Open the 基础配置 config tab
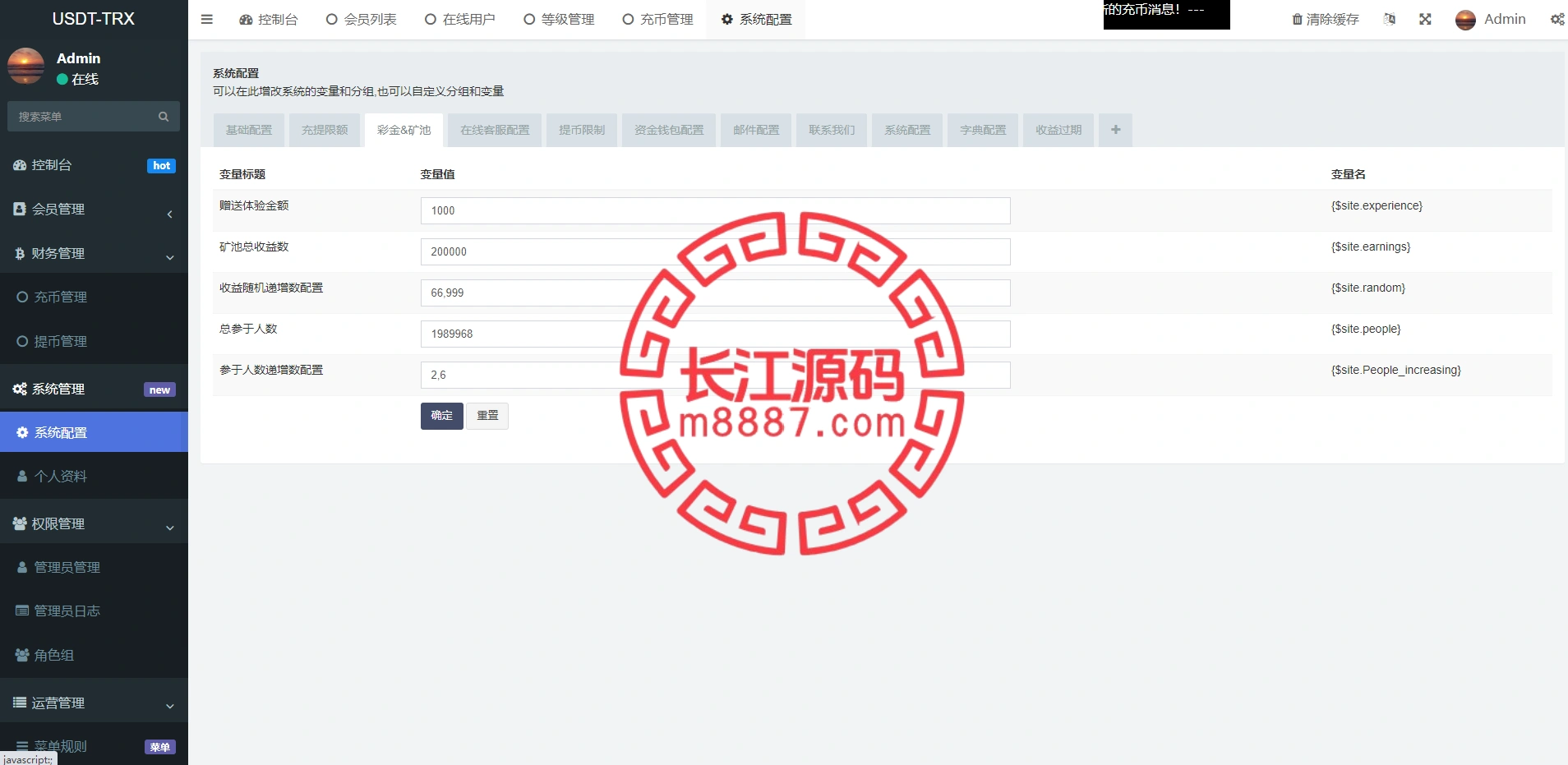 pos(249,130)
